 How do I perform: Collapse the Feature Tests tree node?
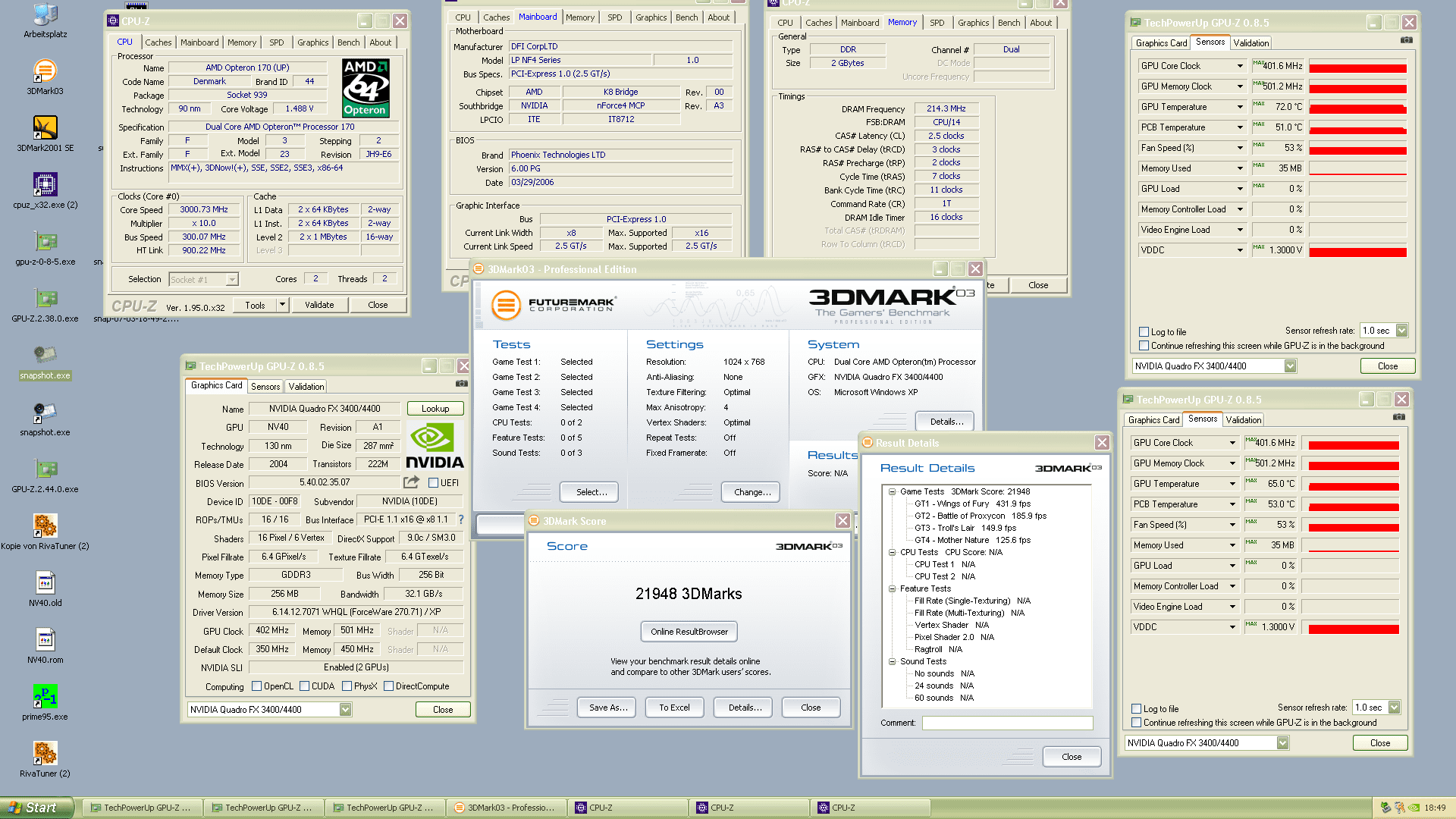pyautogui.click(x=893, y=589)
